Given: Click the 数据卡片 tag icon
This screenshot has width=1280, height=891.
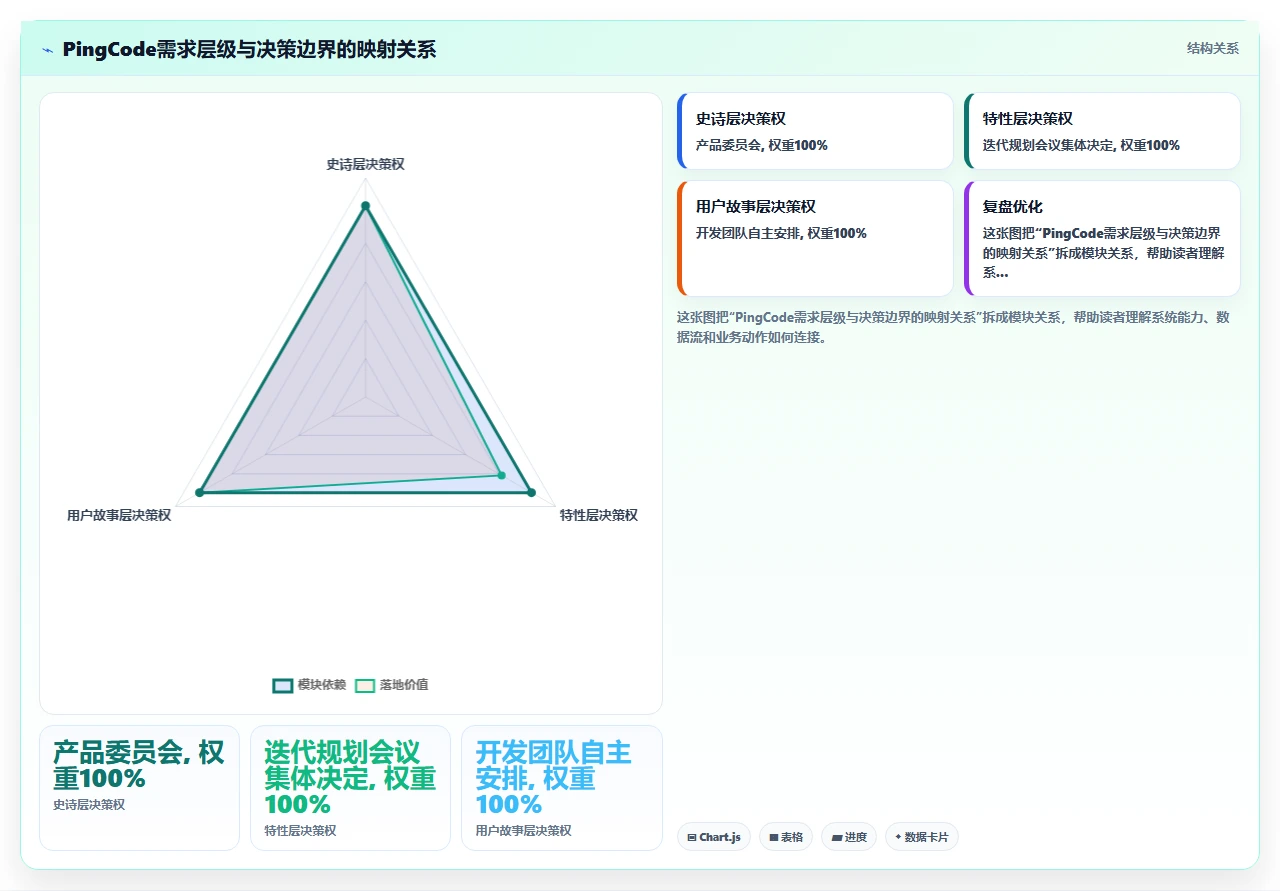Looking at the screenshot, I should (x=898, y=838).
